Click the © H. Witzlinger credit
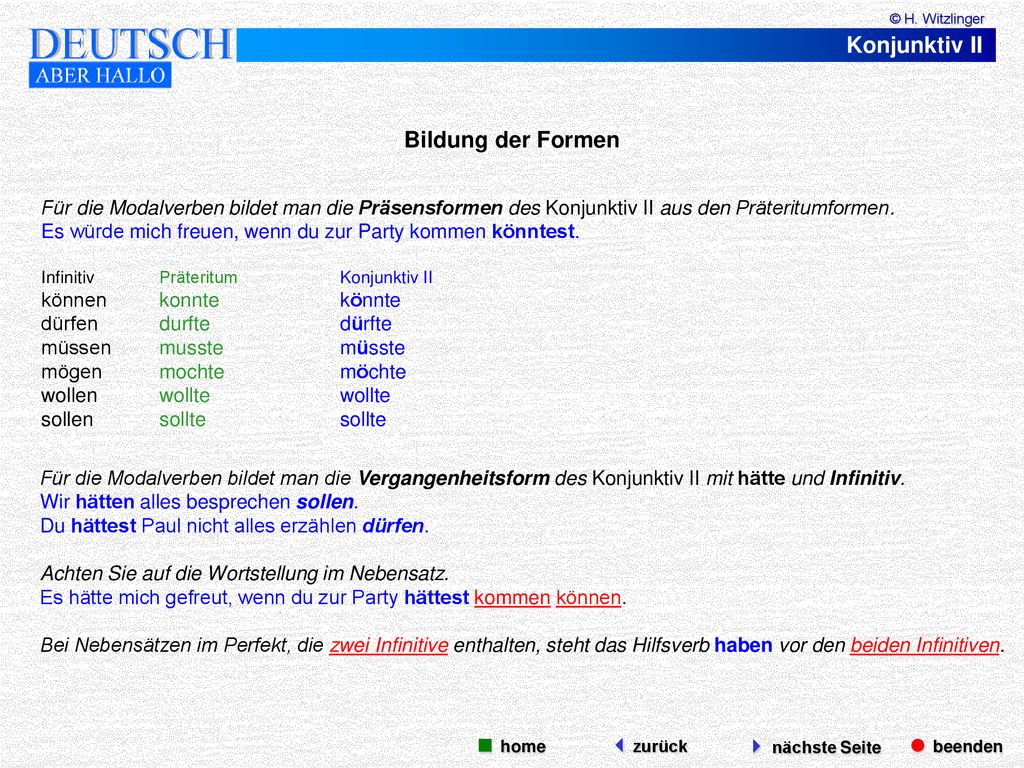 tap(937, 19)
